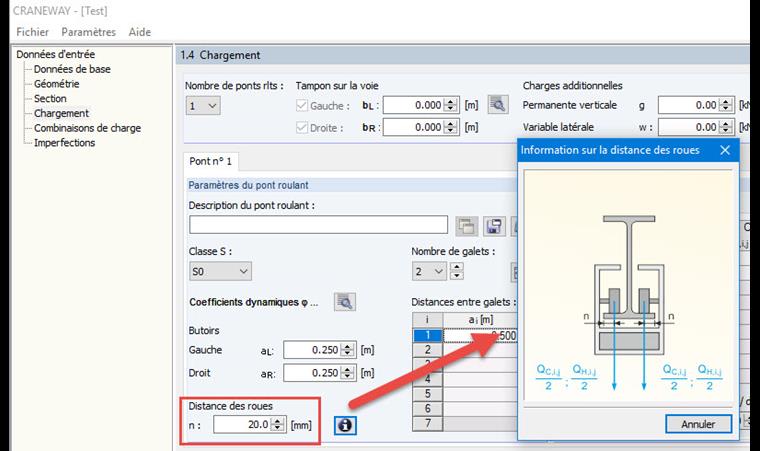Click the wheel distance info icon
The image size is (760, 451).
coord(345,425)
